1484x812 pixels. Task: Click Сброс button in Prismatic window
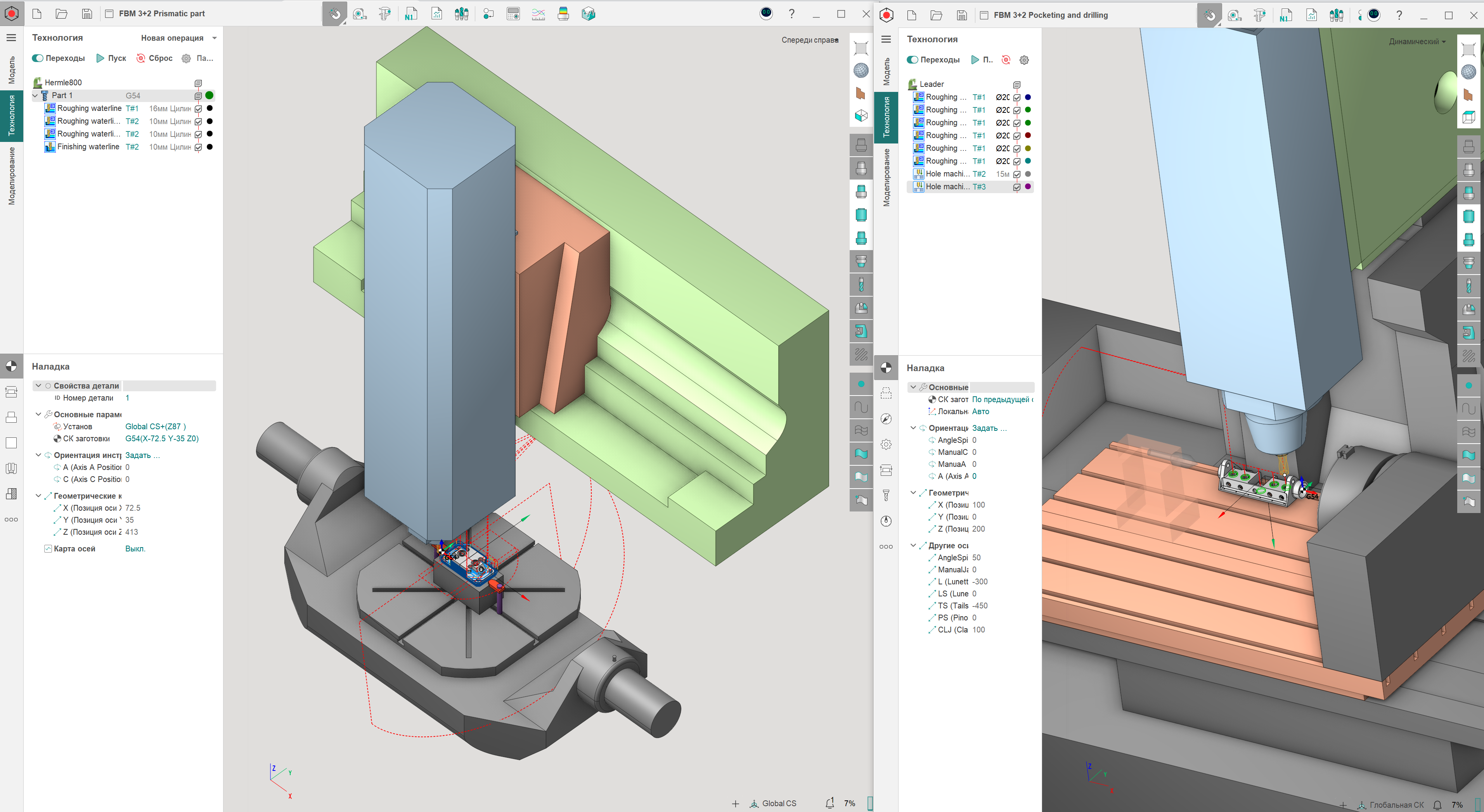[x=154, y=58]
